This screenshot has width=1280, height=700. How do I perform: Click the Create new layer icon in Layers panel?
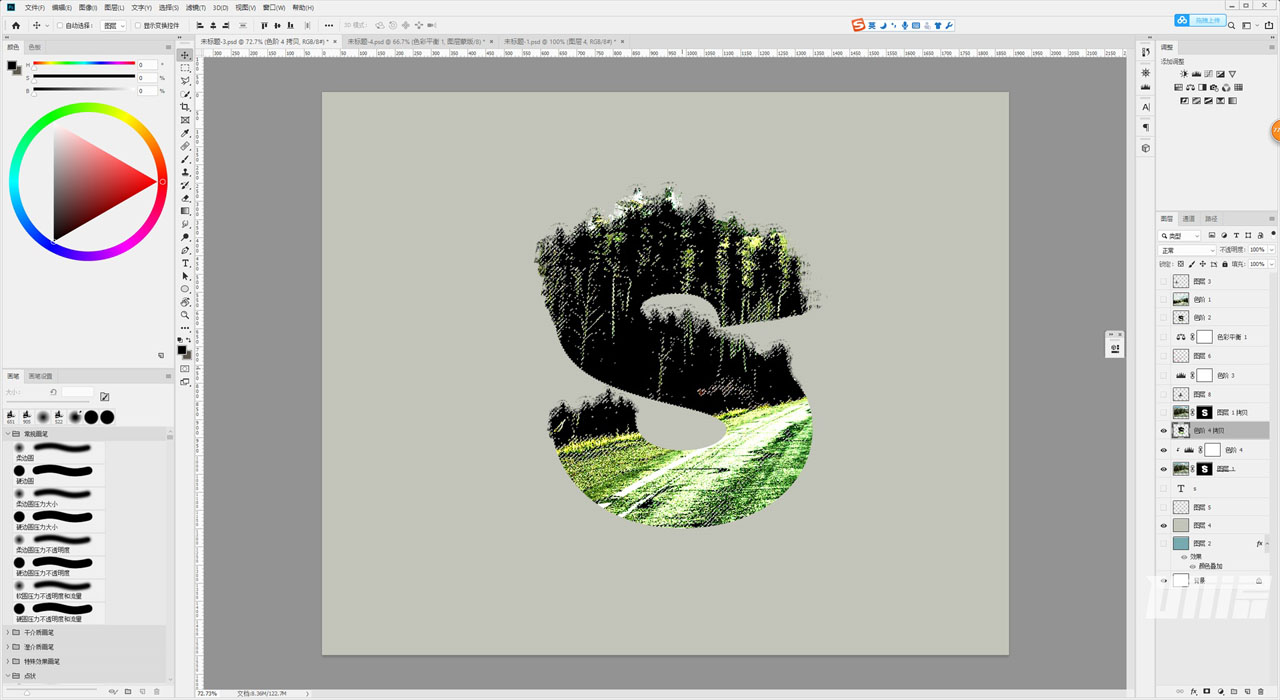(x=1250, y=691)
